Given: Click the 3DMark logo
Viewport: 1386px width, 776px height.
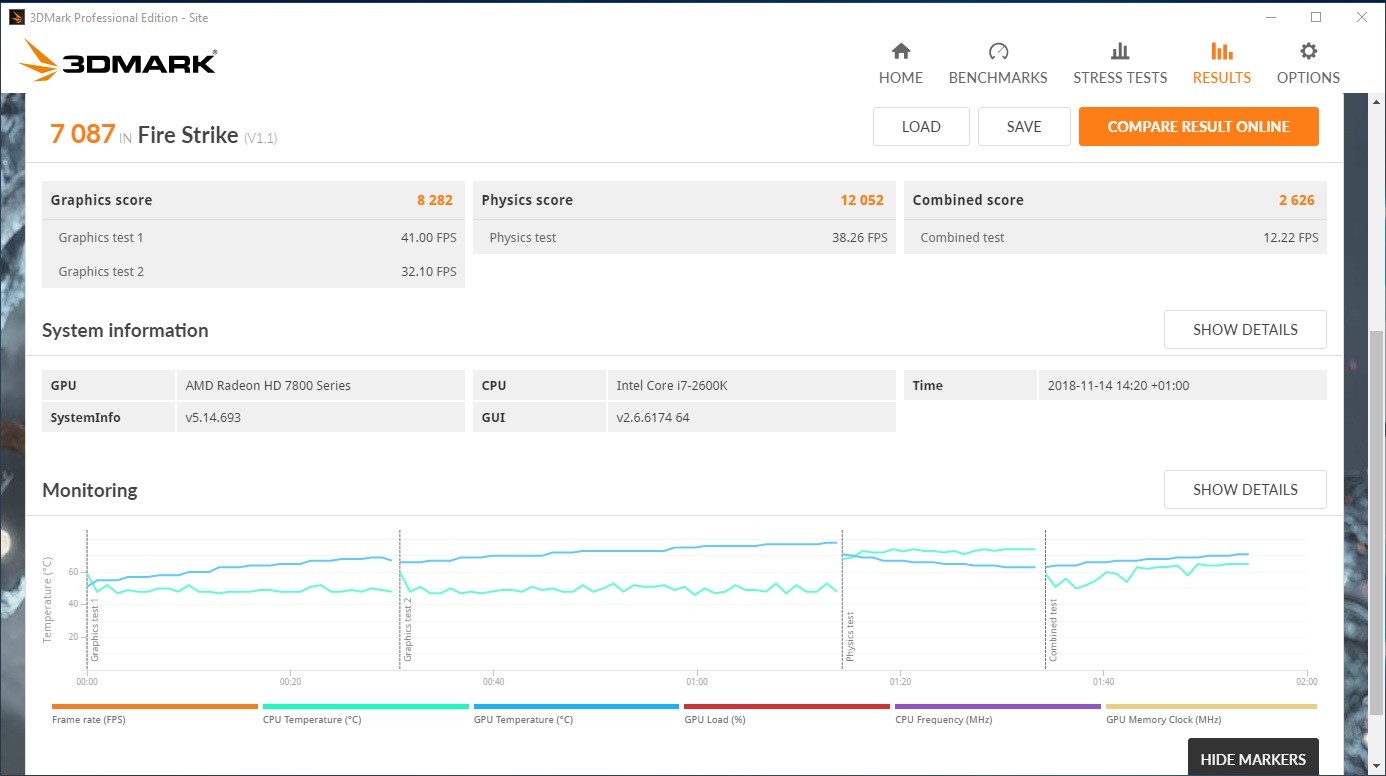Looking at the screenshot, I should 117,61.
